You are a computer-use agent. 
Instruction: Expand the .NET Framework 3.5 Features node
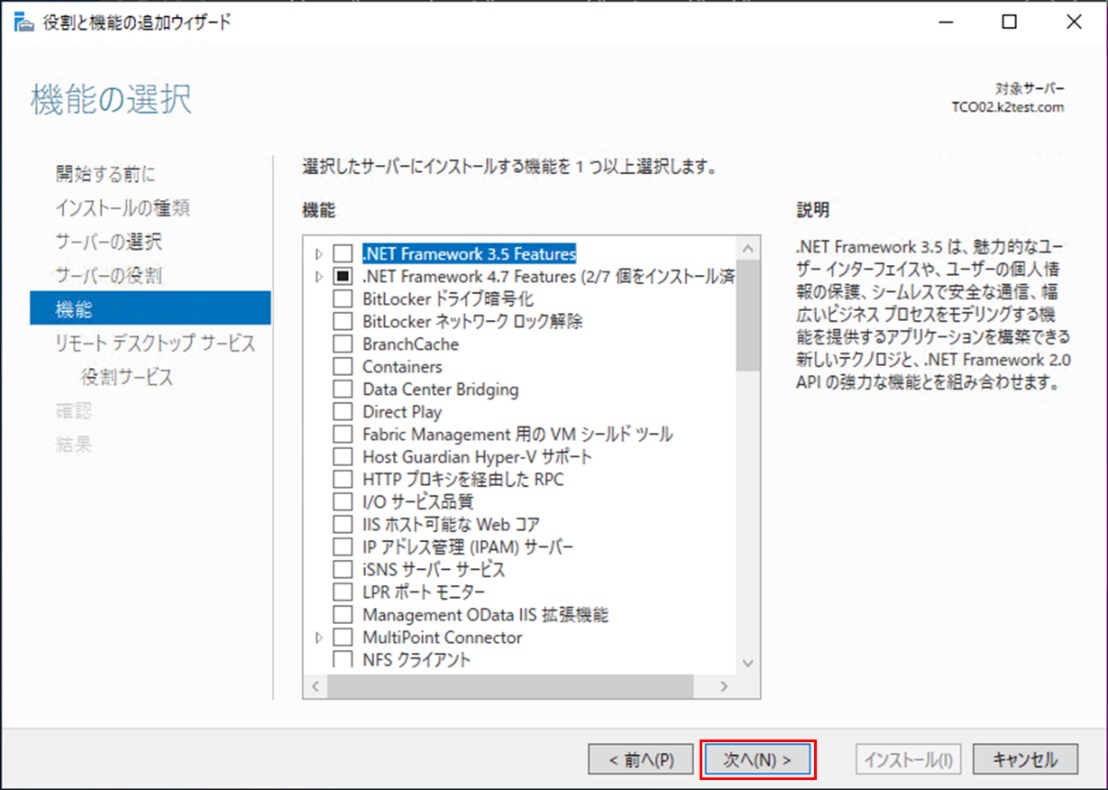coord(319,254)
